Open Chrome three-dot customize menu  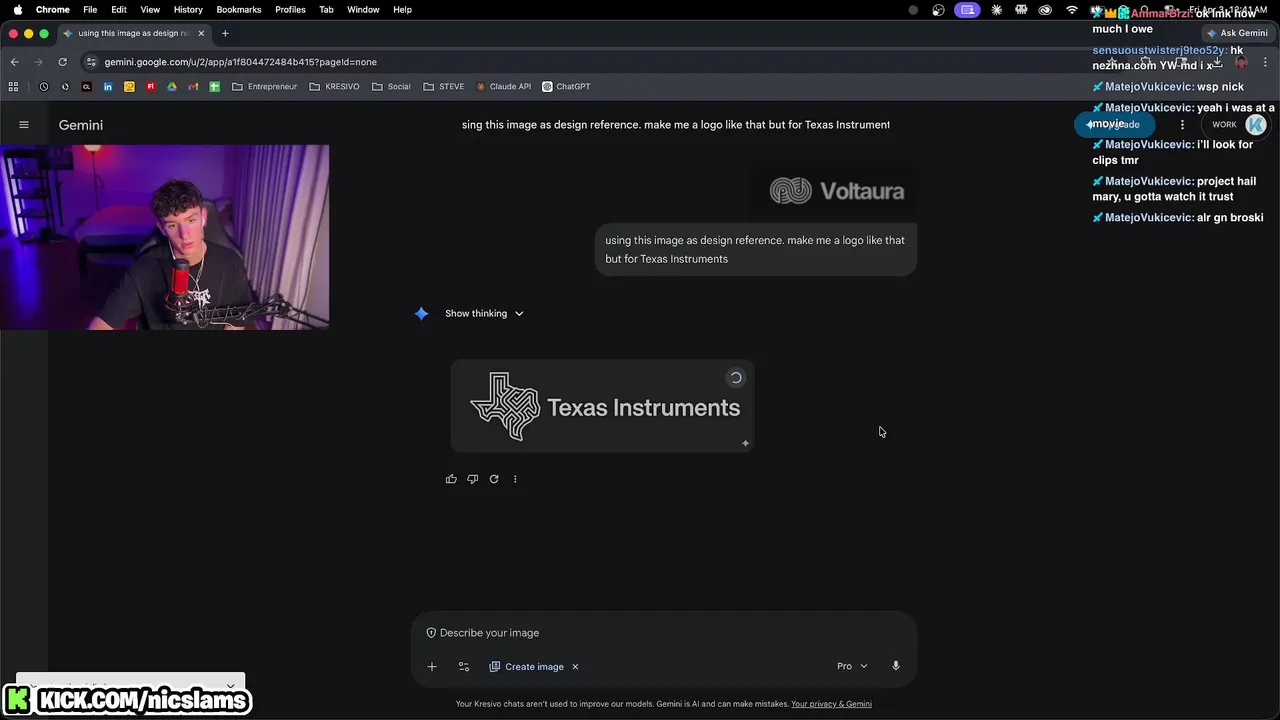point(1265,62)
